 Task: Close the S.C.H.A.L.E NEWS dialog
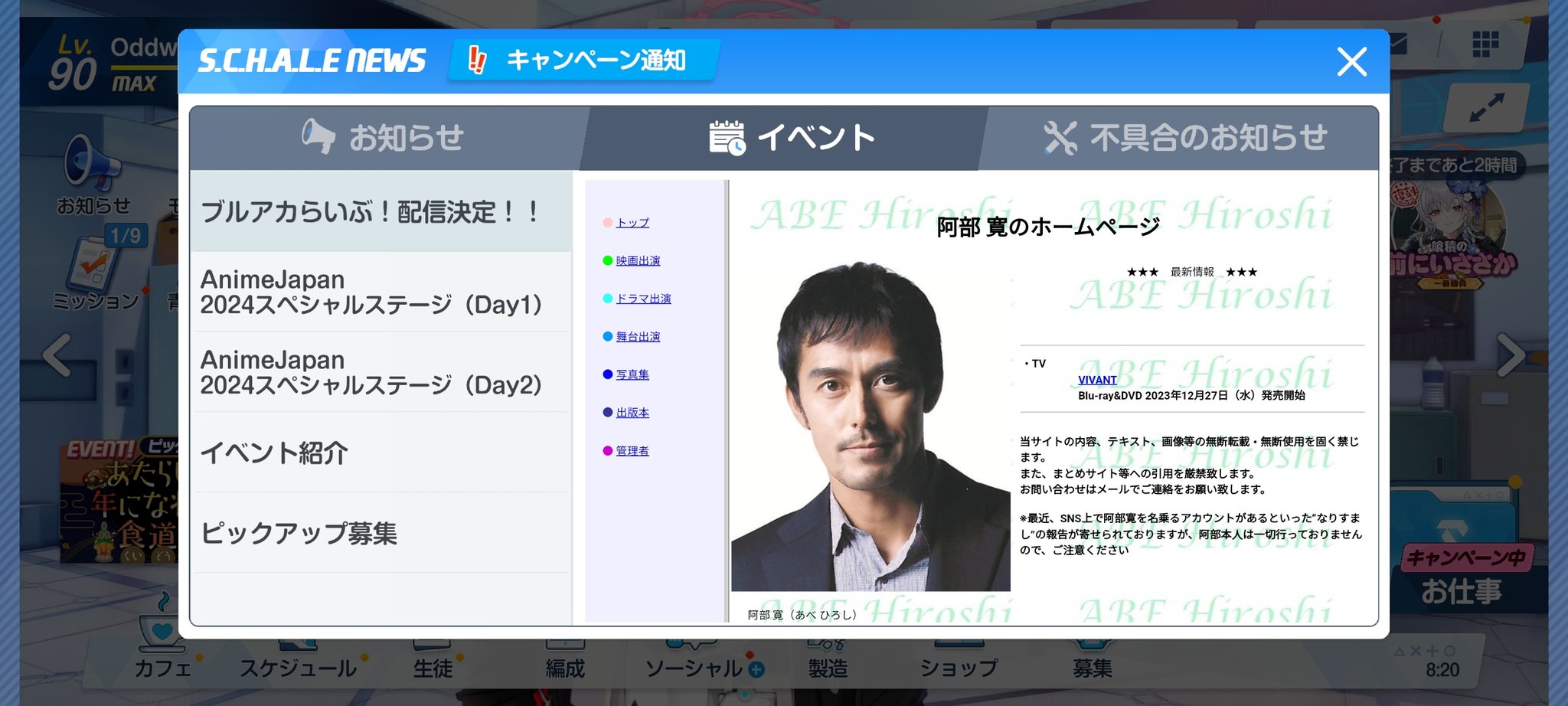point(1351,61)
